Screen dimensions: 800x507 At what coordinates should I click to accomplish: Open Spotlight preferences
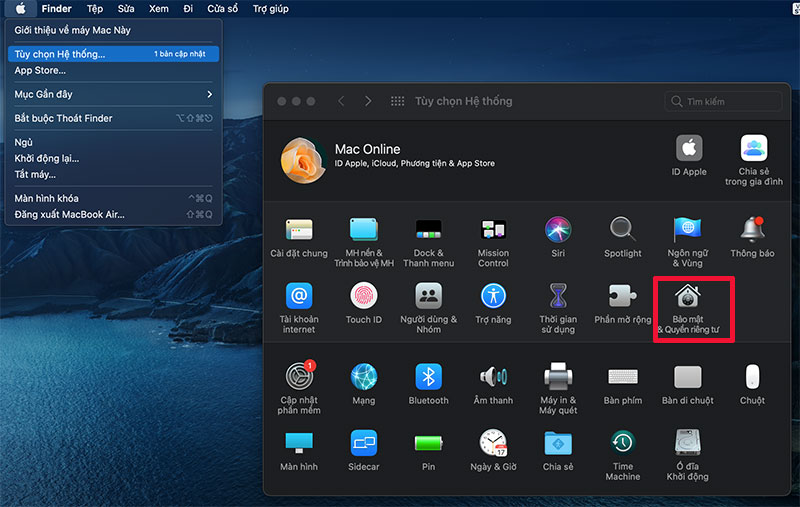623,237
